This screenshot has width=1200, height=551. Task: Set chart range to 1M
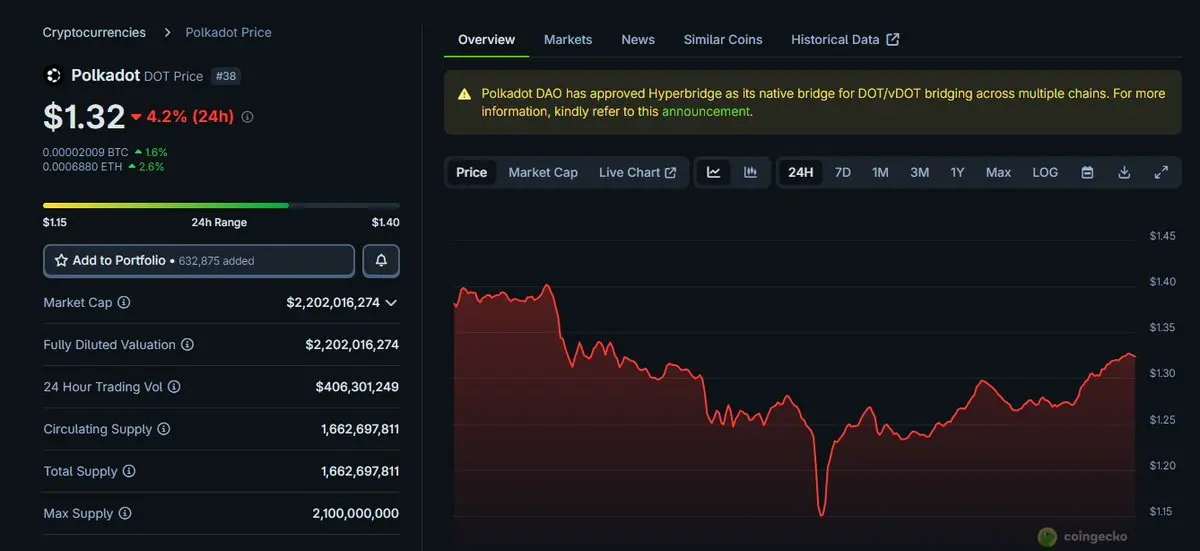point(880,172)
